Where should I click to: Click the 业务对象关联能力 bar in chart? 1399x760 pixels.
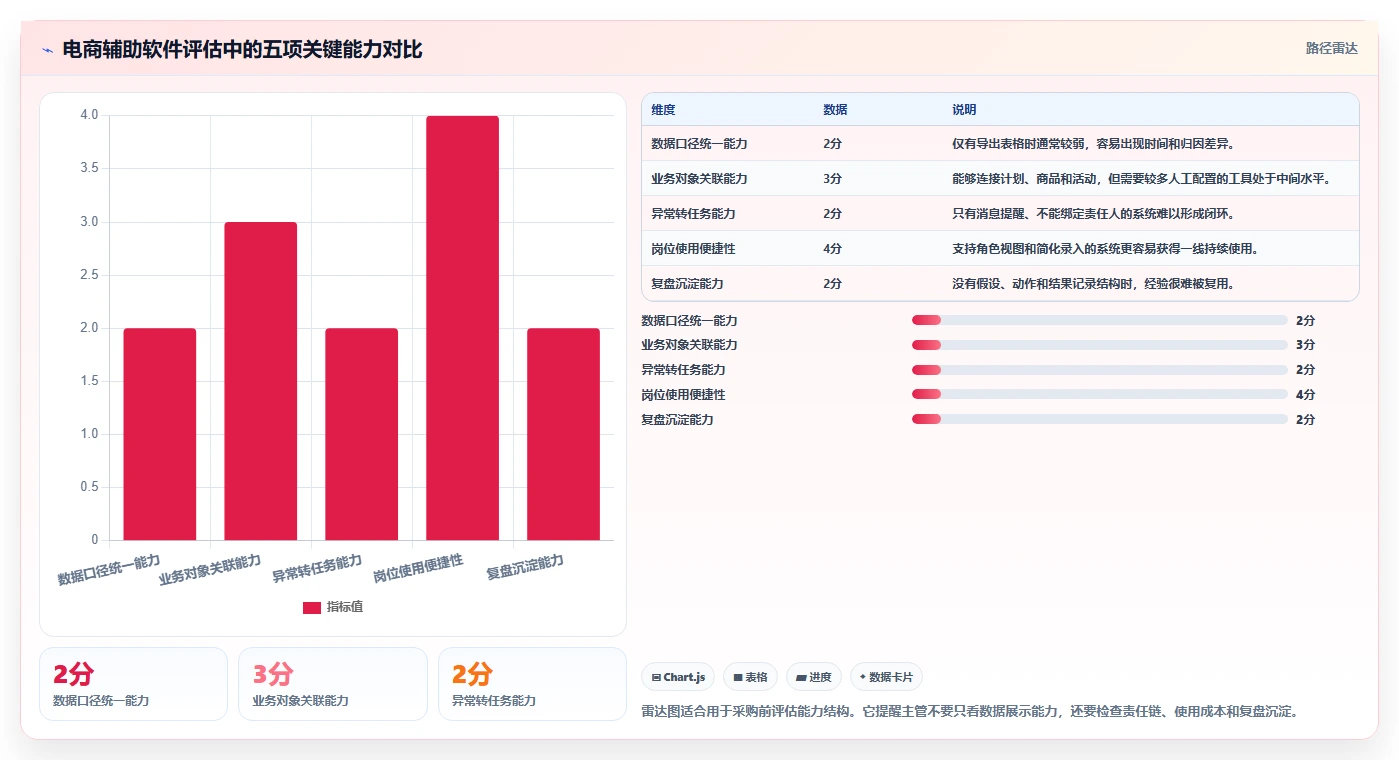(x=261, y=381)
